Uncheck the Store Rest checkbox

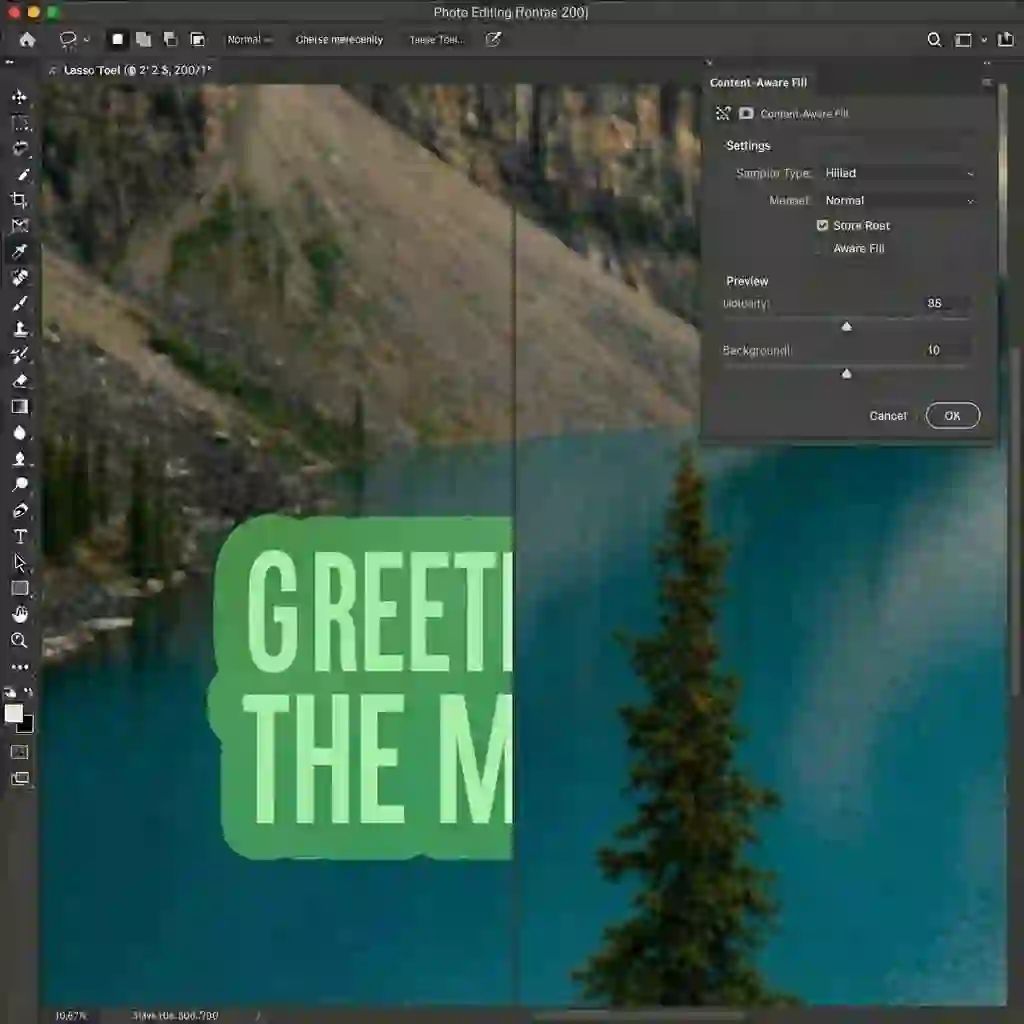822,225
